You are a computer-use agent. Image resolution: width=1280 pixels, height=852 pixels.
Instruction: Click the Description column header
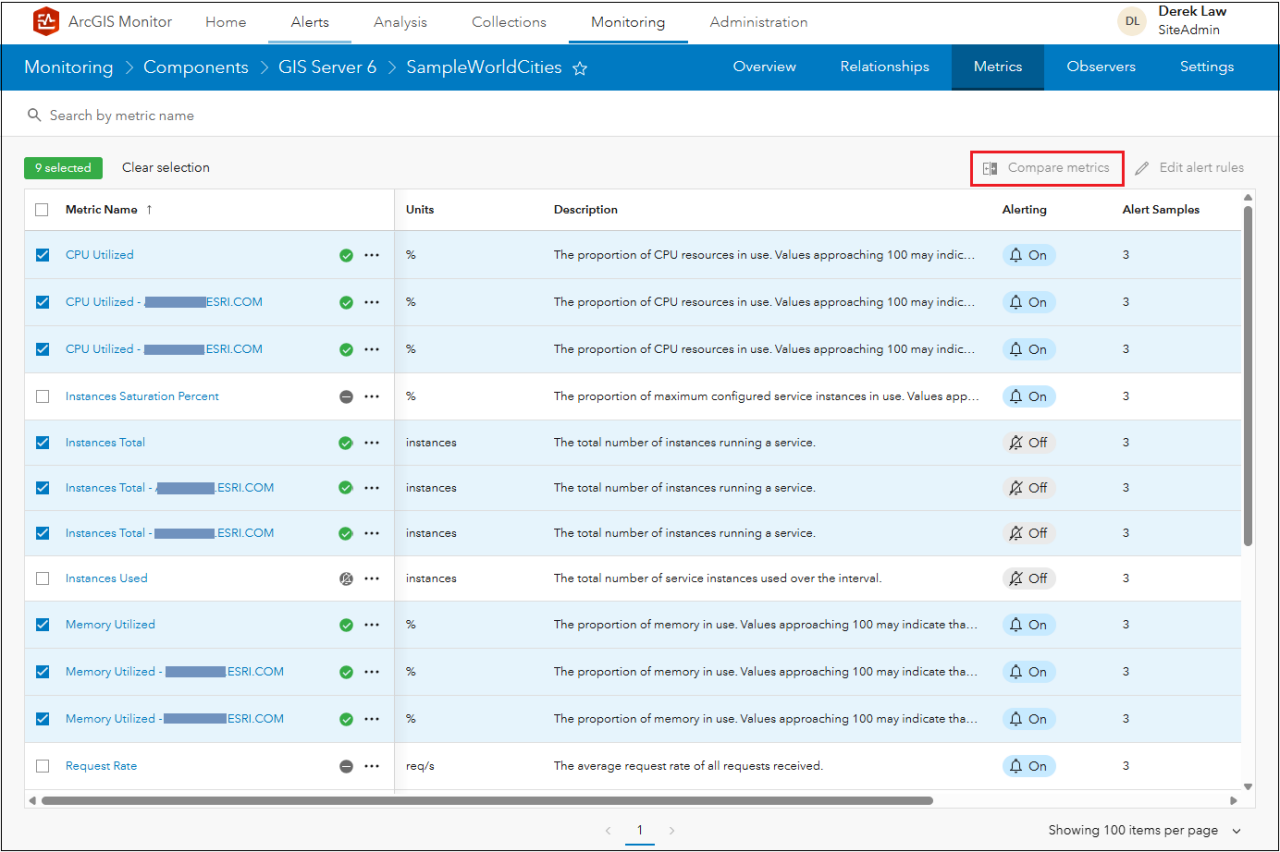(586, 210)
